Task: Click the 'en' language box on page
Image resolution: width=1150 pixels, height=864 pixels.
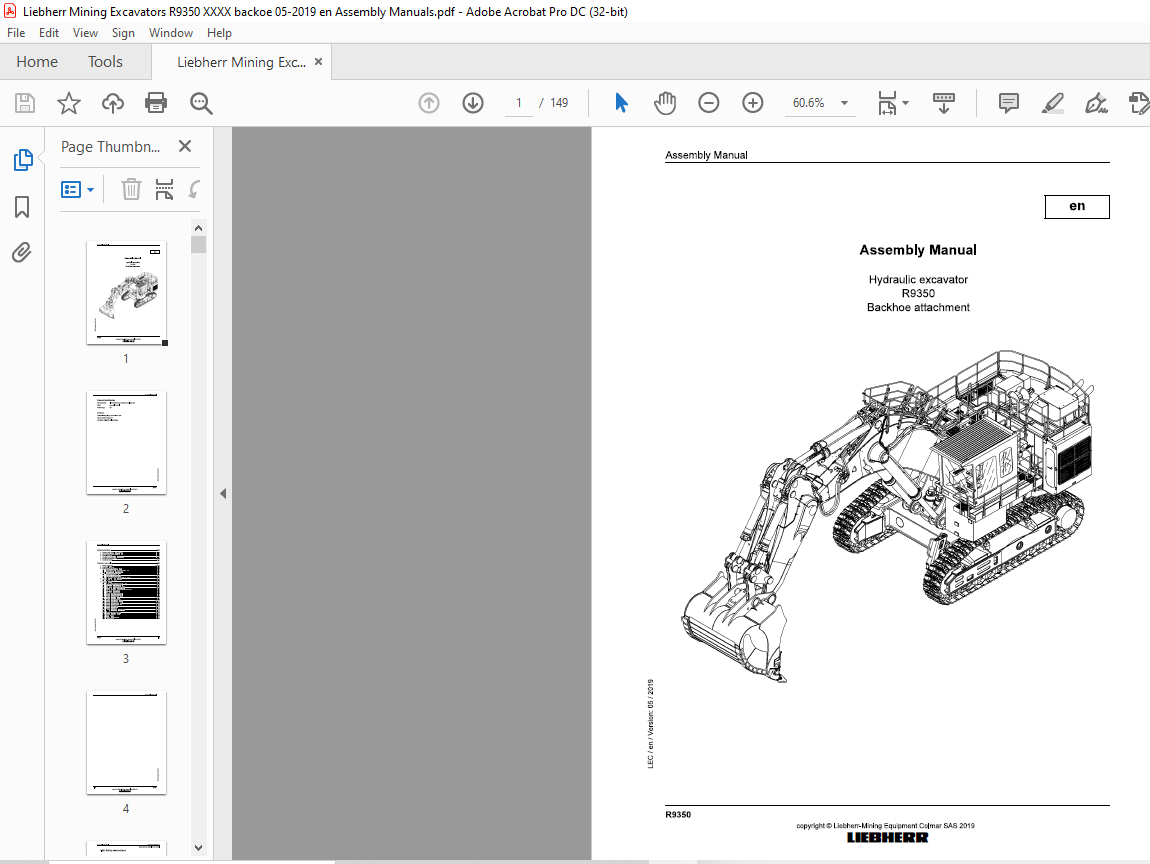Action: pyautogui.click(x=1077, y=206)
